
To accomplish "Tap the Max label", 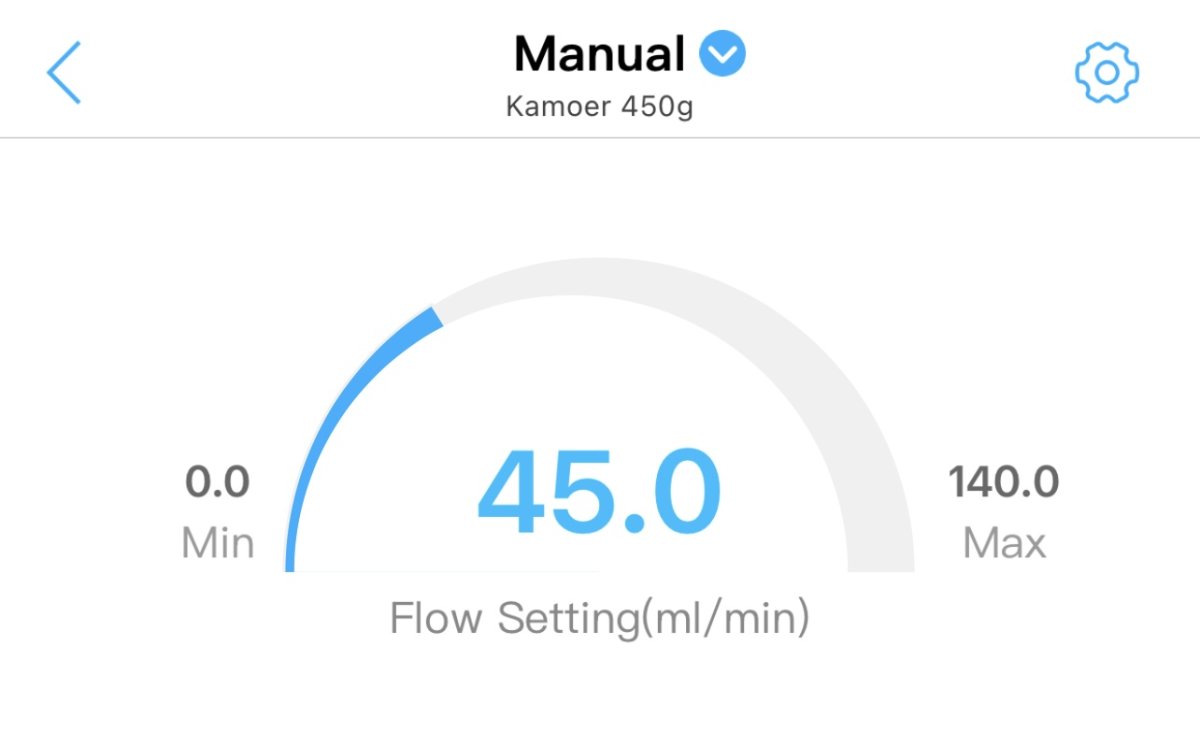I will coord(1004,543).
